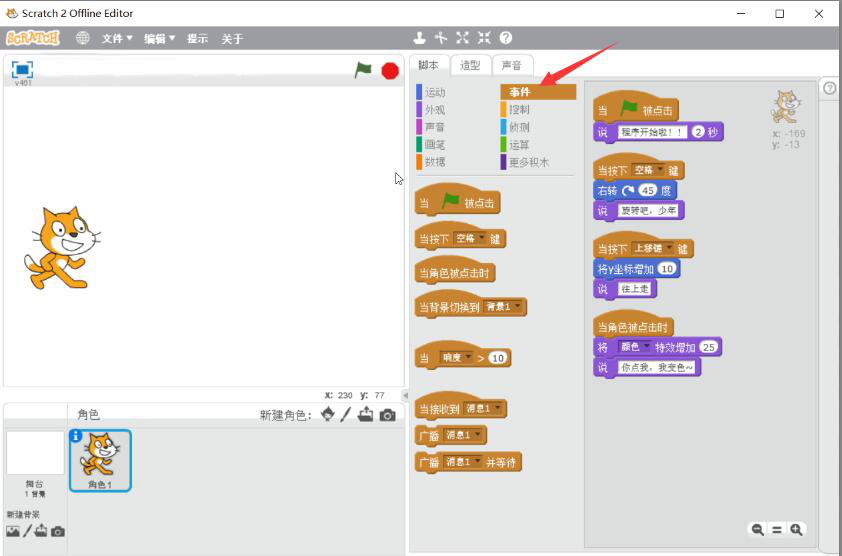The width and height of the screenshot is (842, 556).
Task: Select the 运动 block category
Action: pos(431,92)
